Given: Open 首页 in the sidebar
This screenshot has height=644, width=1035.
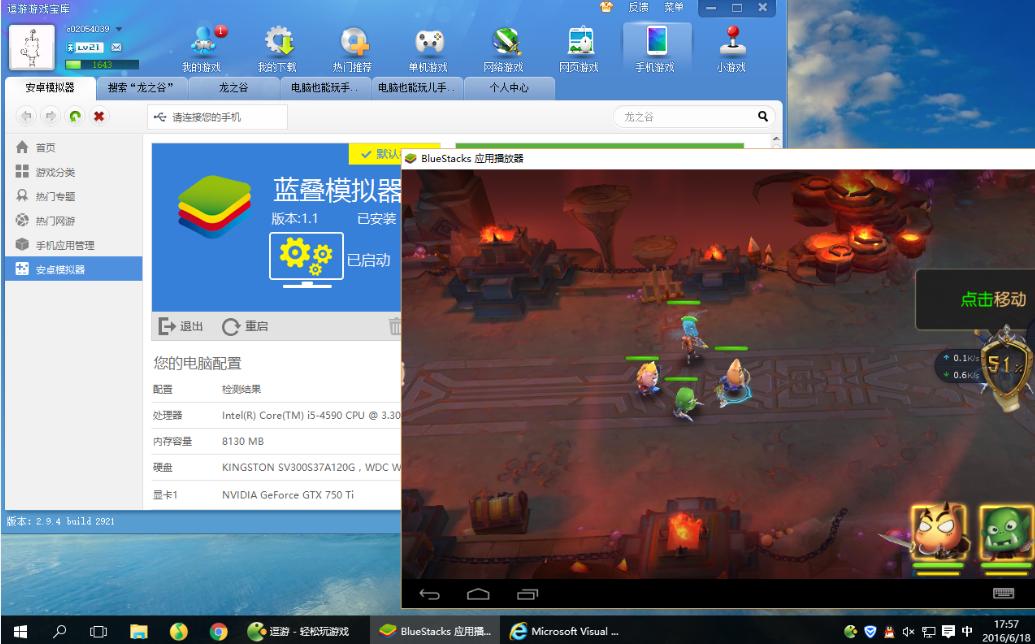Looking at the screenshot, I should coord(73,147).
